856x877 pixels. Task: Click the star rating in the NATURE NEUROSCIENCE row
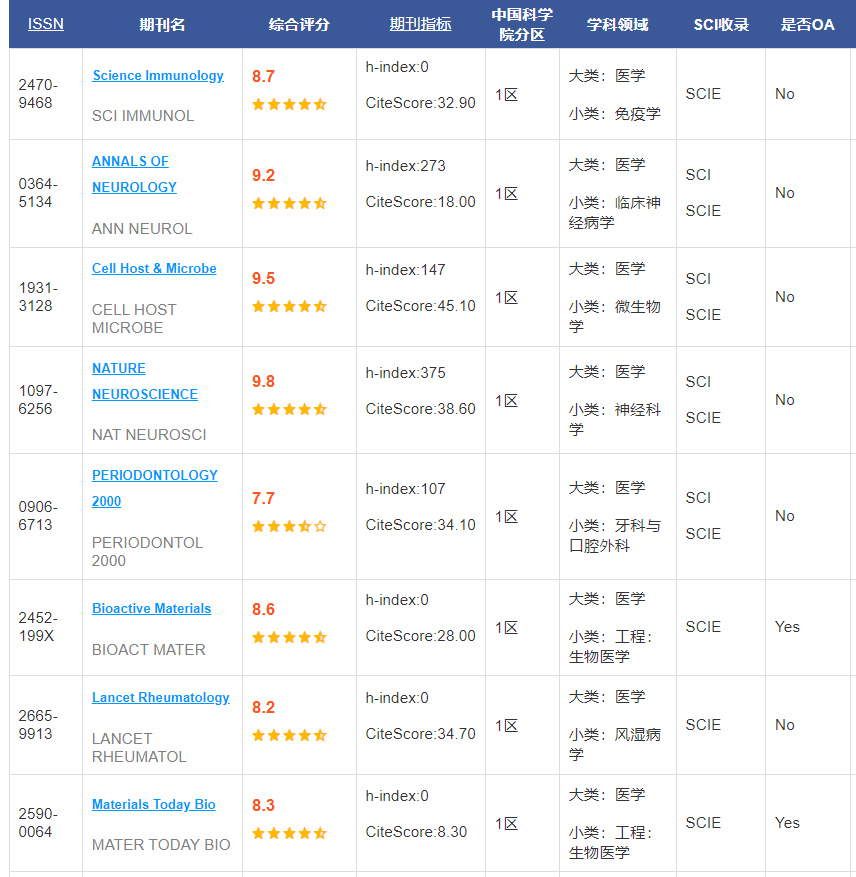(289, 409)
